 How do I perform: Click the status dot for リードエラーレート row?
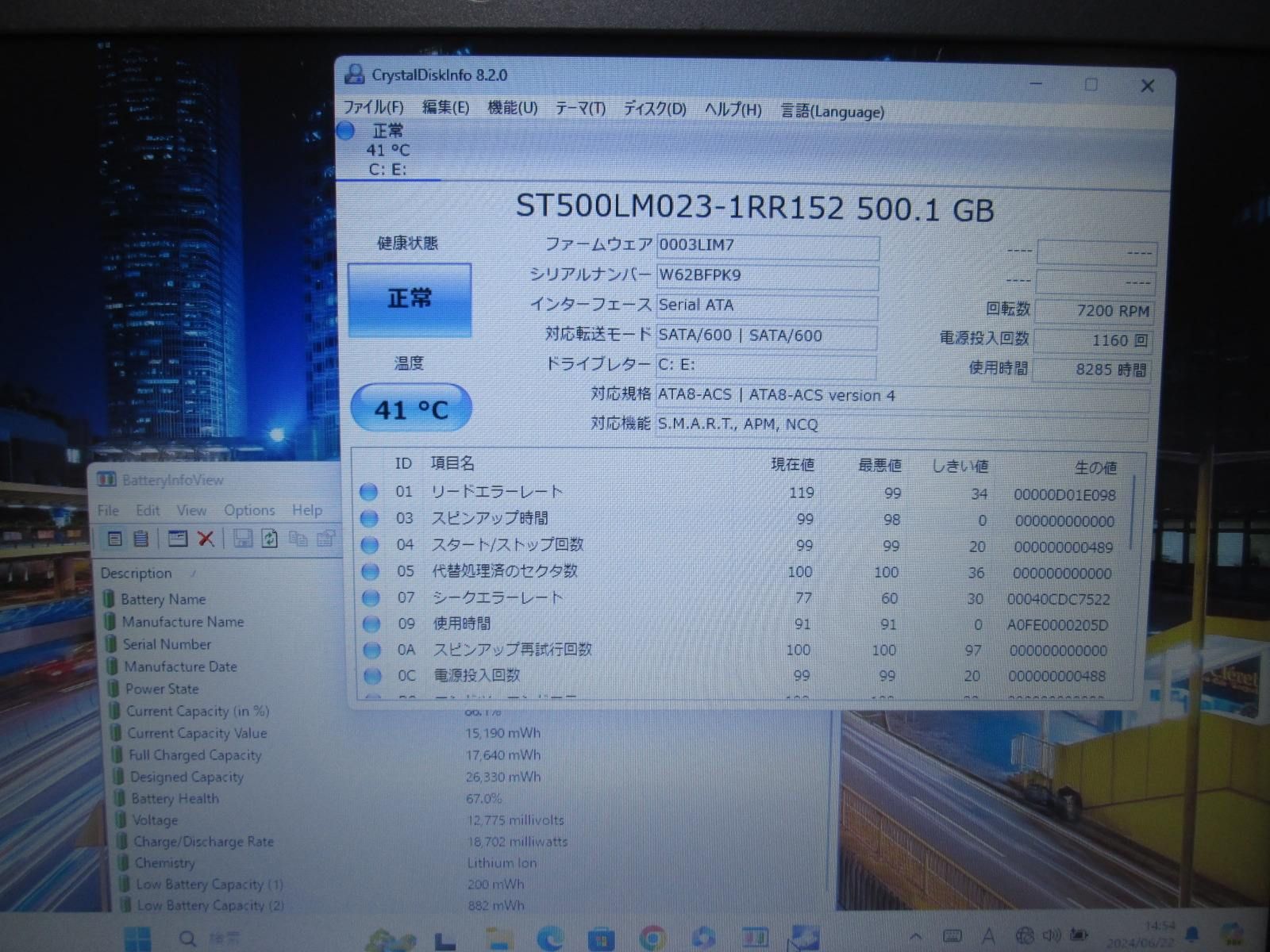368,492
